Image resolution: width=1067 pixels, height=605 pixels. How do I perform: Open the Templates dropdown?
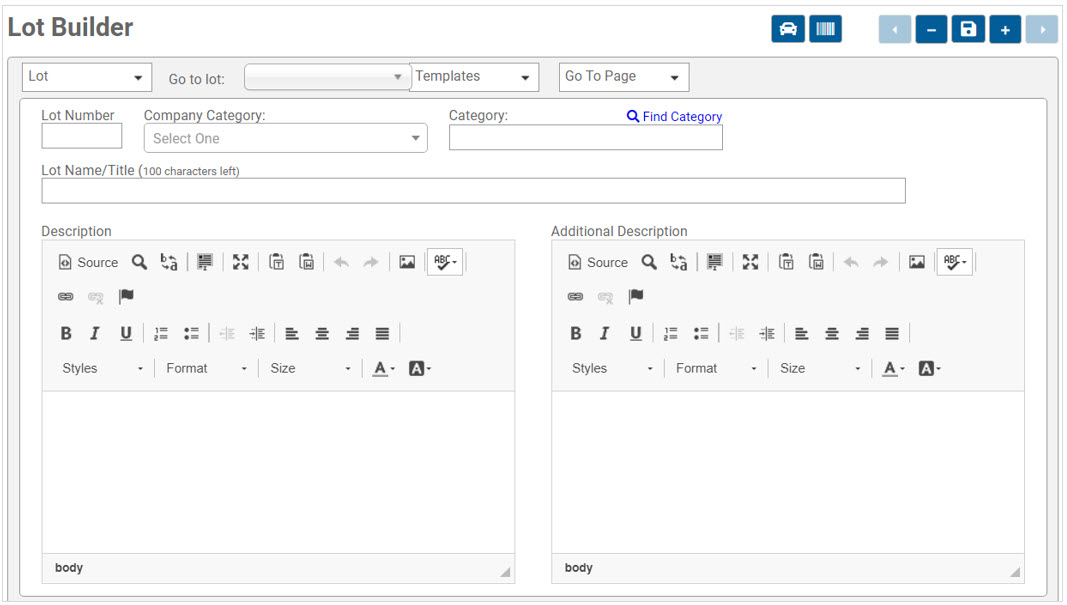click(474, 77)
